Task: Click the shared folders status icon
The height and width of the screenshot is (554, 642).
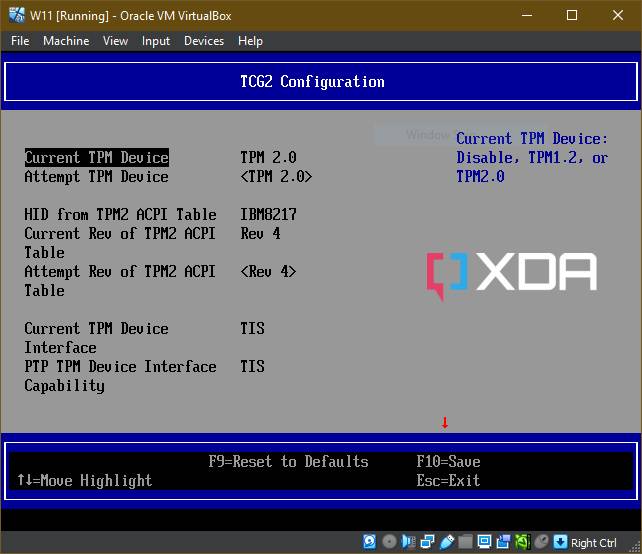Action: point(466,542)
